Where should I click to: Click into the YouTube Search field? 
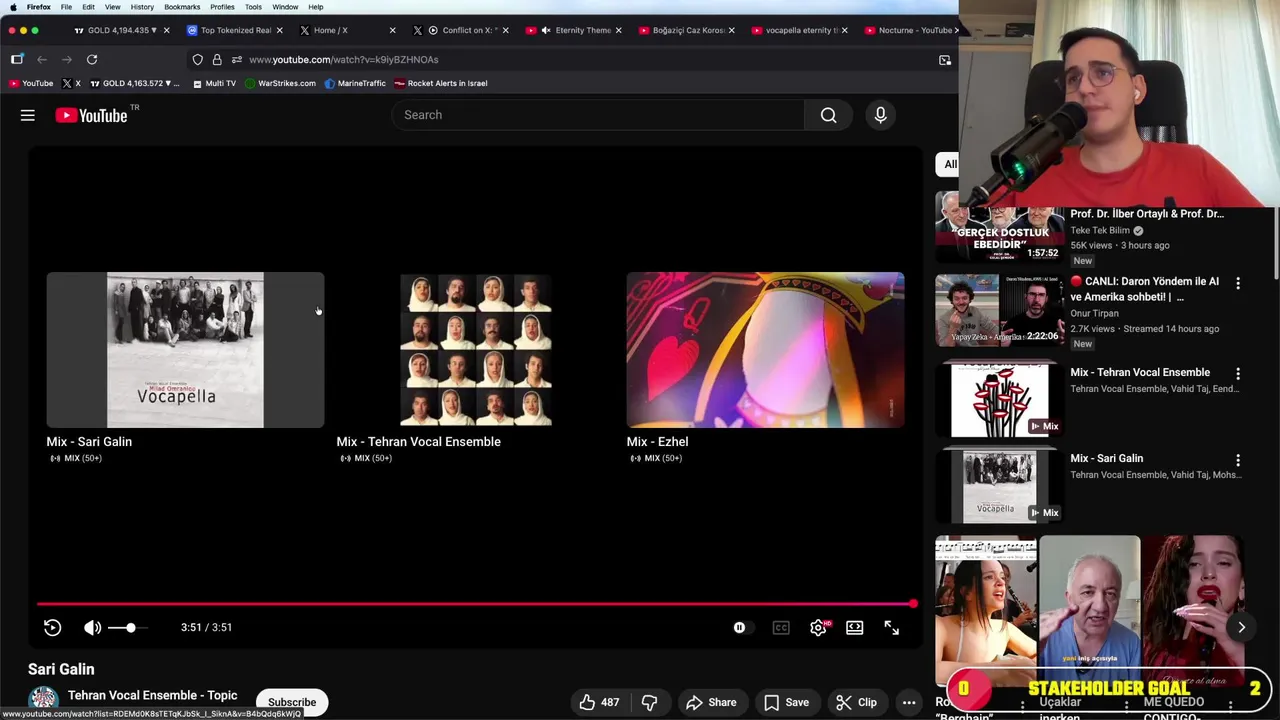click(597, 115)
